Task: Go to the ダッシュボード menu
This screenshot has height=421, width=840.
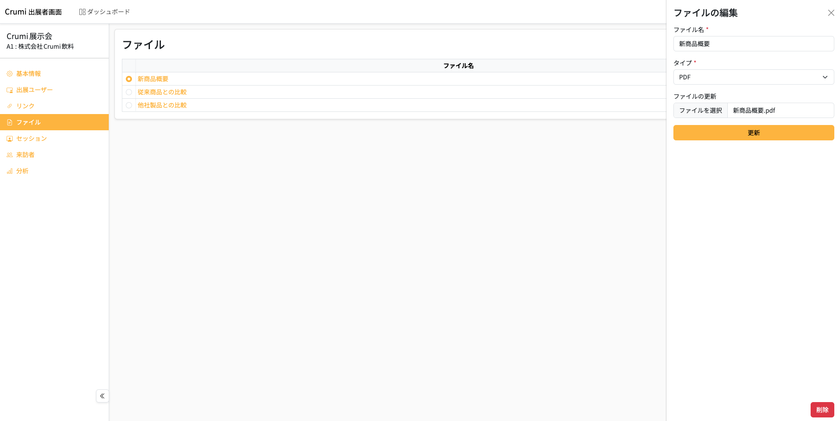Action: click(104, 12)
